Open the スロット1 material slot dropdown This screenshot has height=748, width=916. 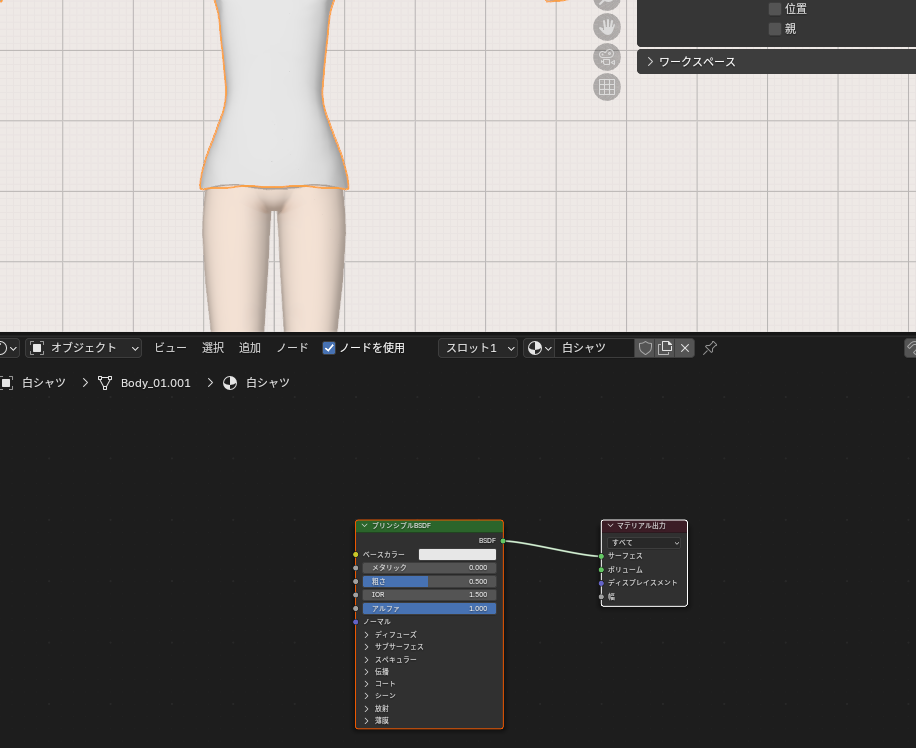478,348
